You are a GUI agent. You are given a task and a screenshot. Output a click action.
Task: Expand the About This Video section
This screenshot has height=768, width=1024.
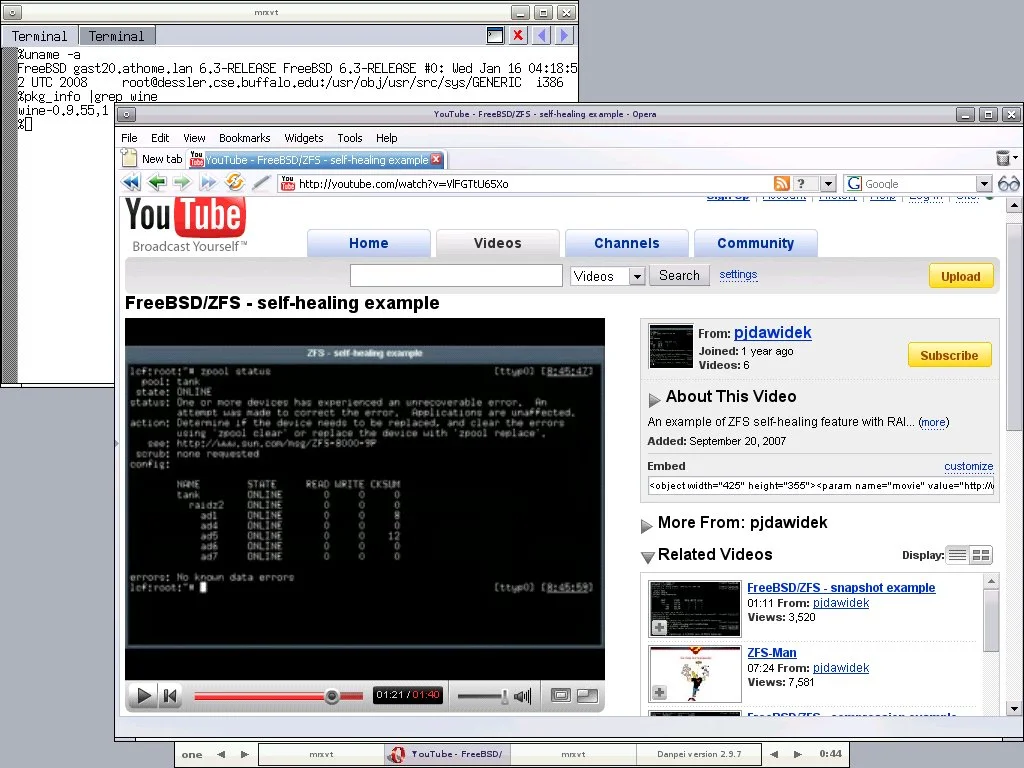654,399
